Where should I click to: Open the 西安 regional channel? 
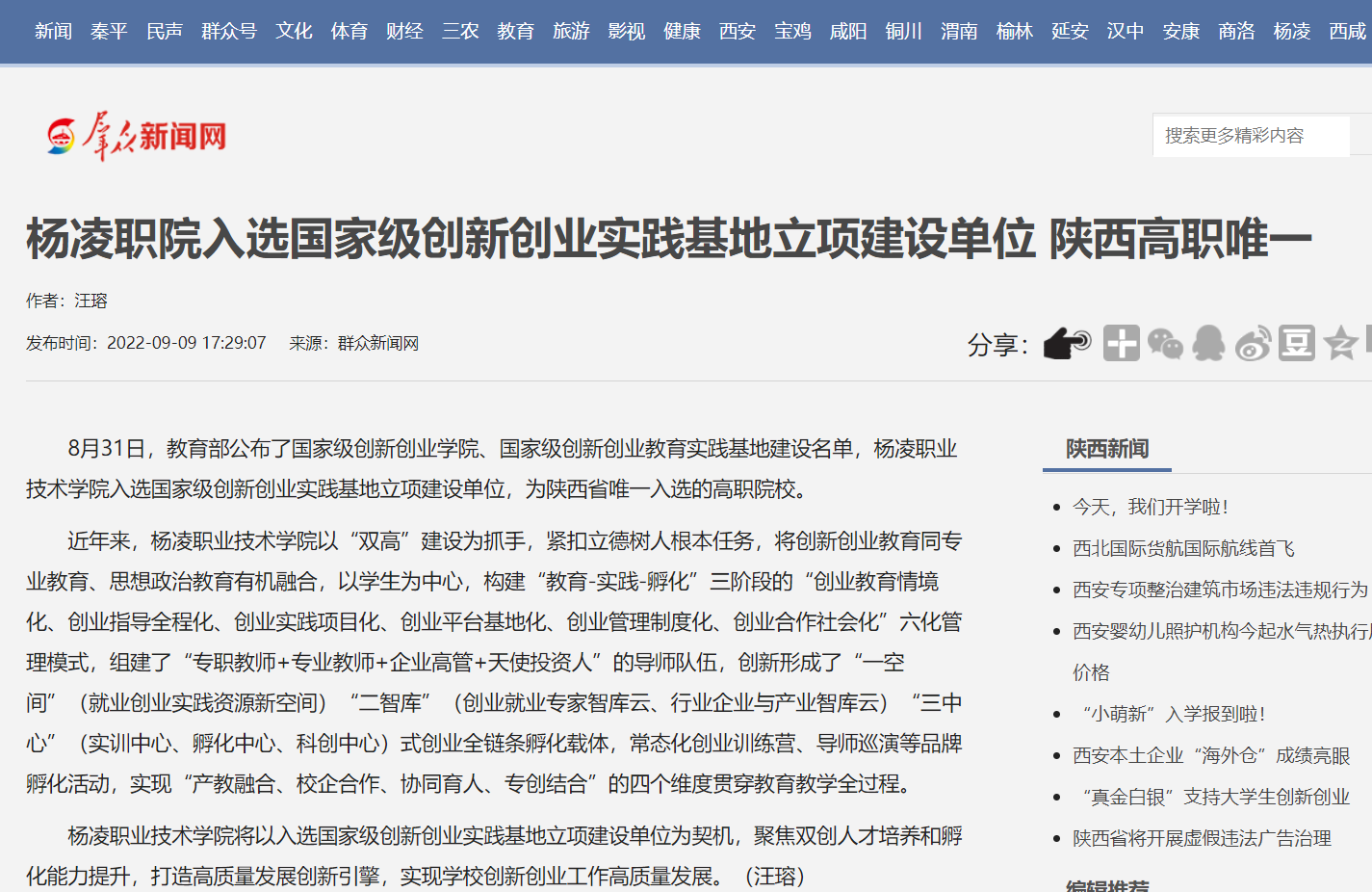[x=738, y=32]
